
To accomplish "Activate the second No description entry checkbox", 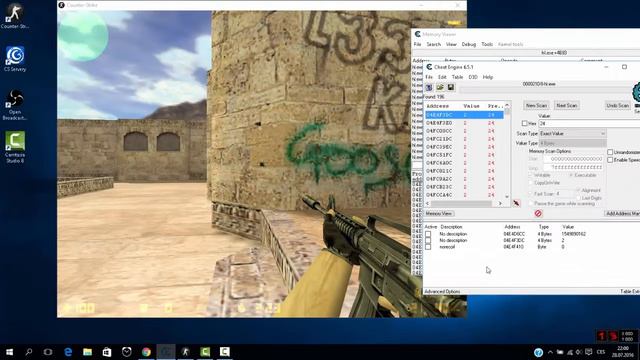I will (428, 241).
